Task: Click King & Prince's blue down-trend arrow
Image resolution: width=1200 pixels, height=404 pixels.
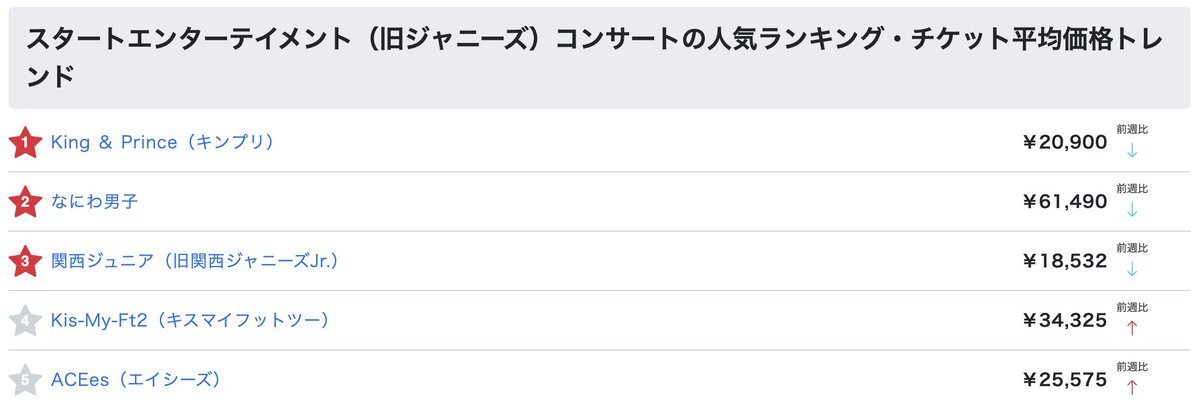Action: click(1132, 151)
